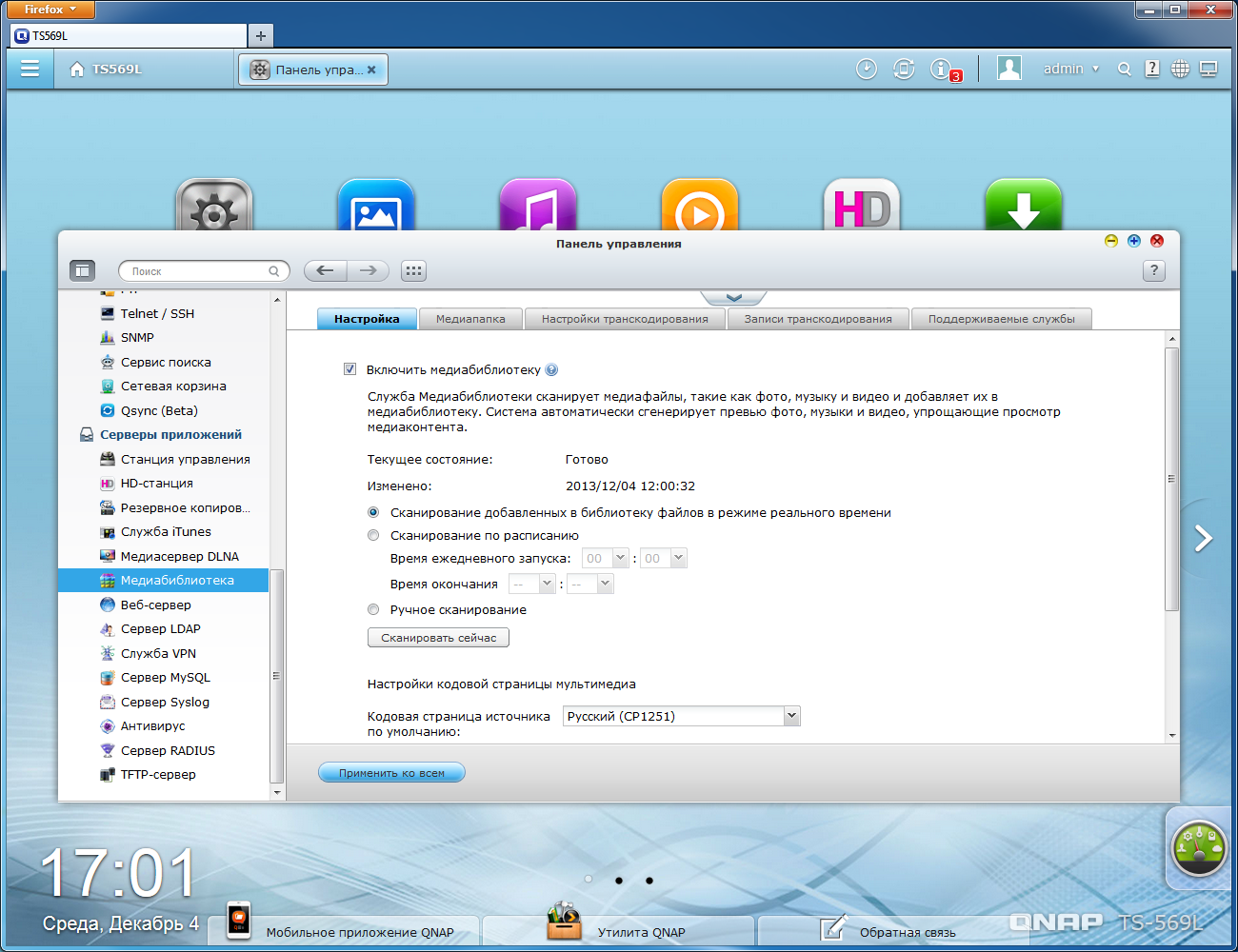Open daily start hour dropdown
The image size is (1238, 952).
[x=606, y=558]
